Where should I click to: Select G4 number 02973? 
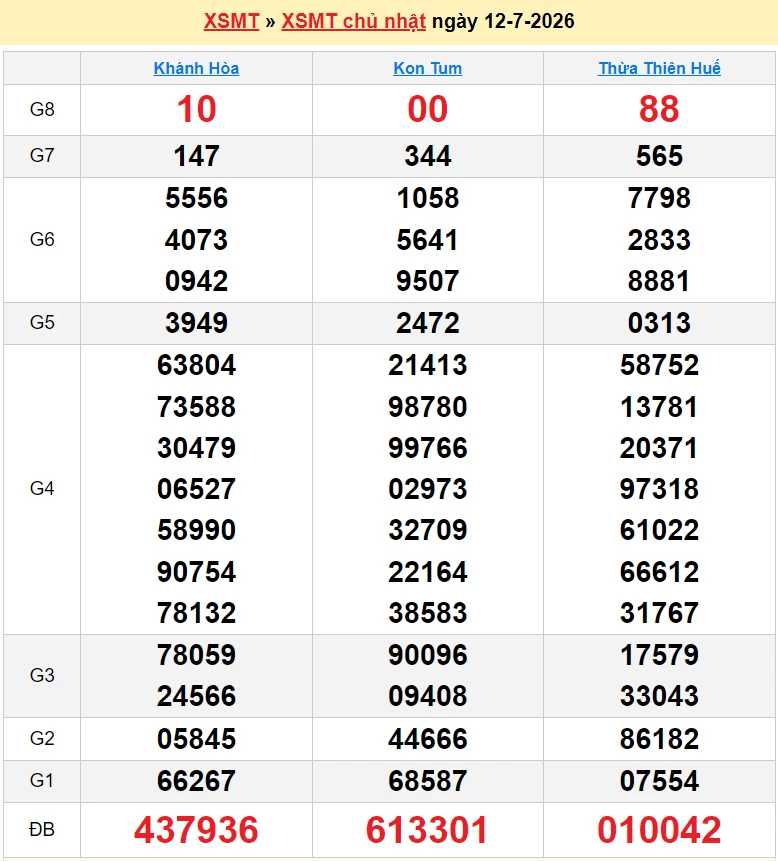point(428,489)
